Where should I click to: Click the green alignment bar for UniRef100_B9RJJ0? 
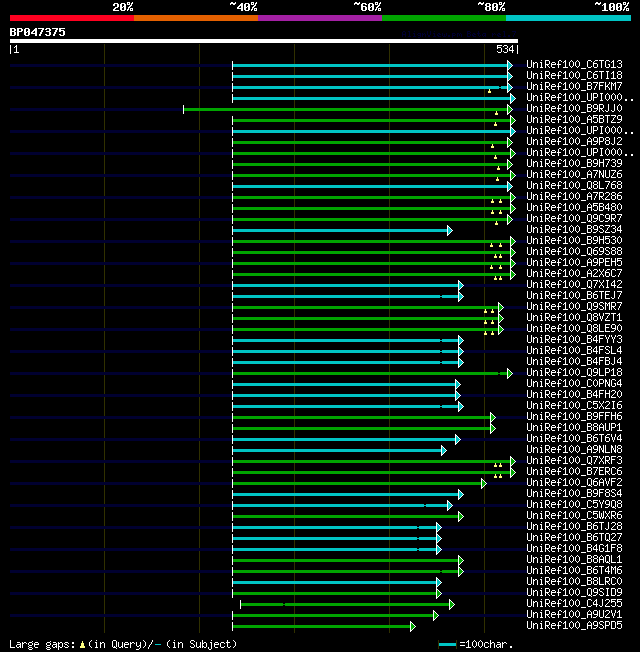[345, 109]
